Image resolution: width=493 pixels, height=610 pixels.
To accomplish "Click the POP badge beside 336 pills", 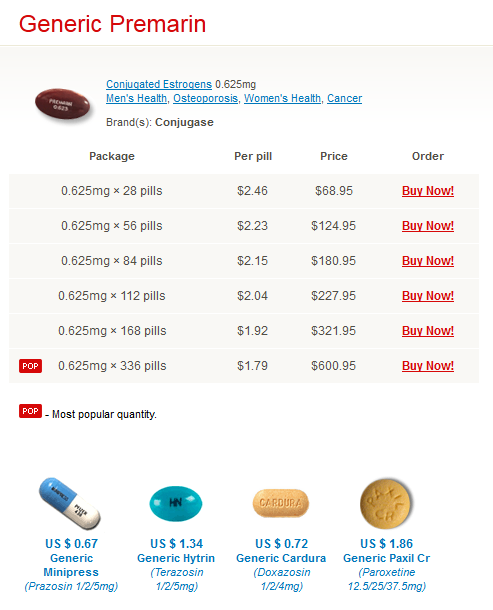I will coord(30,366).
